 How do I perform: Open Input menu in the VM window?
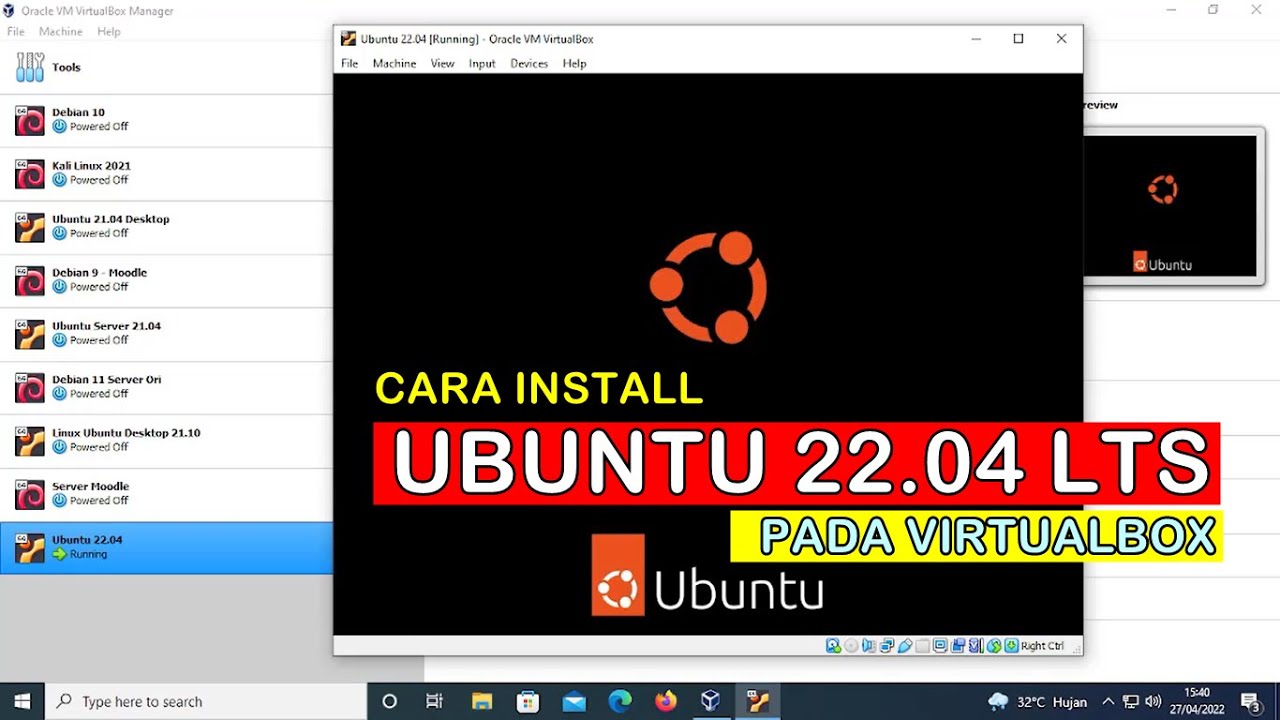(482, 63)
